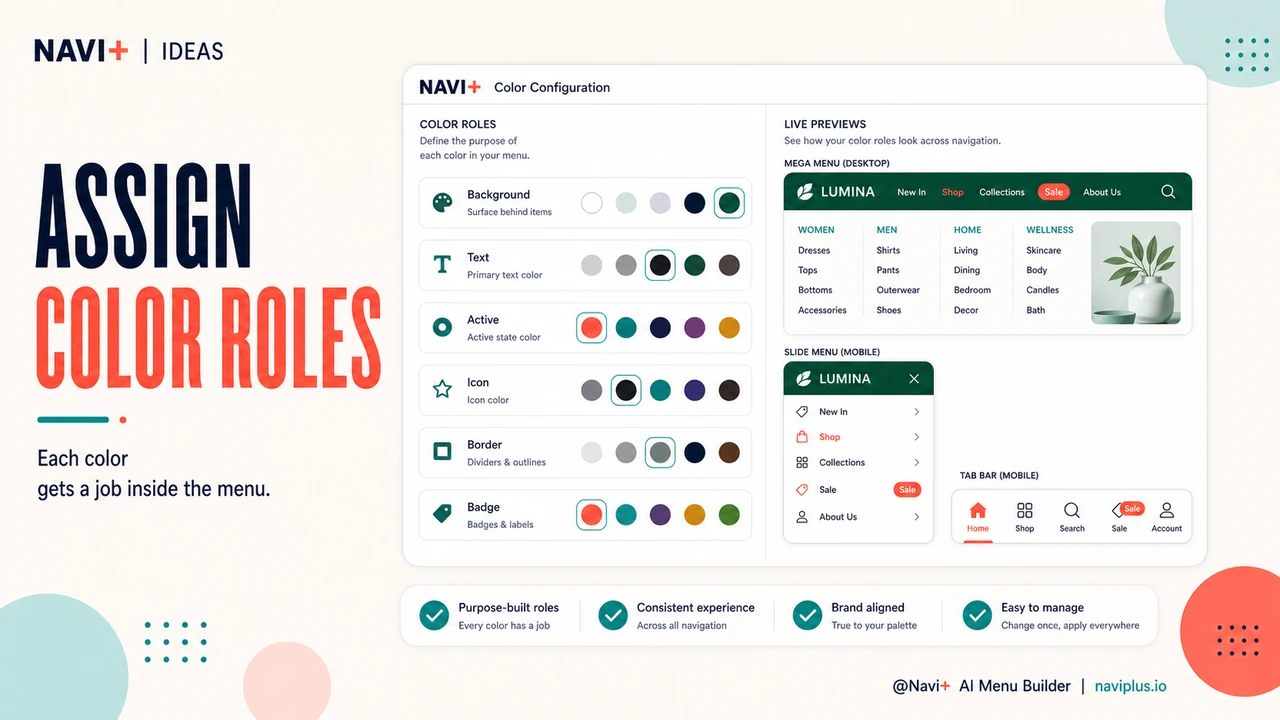This screenshot has width=1280, height=720.
Task: Open the Candles link under WELLNESS
Action: (x=1042, y=290)
